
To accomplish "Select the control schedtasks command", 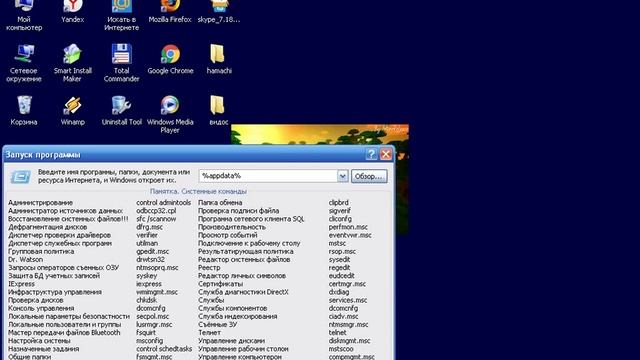I will pos(164,349).
